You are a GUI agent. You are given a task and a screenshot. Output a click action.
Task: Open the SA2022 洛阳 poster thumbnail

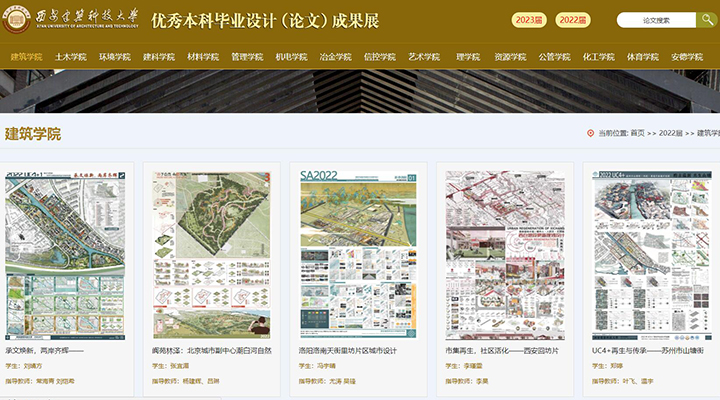(358, 255)
